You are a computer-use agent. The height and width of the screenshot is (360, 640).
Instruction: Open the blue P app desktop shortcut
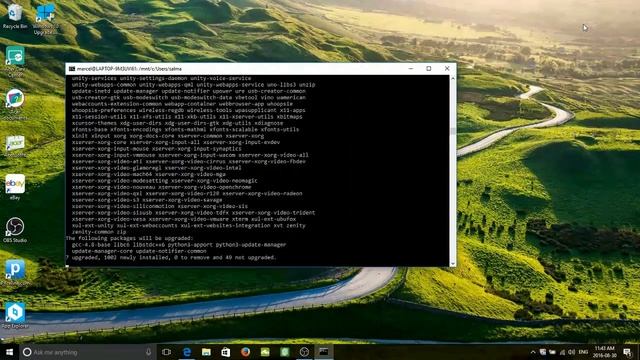click(15, 272)
